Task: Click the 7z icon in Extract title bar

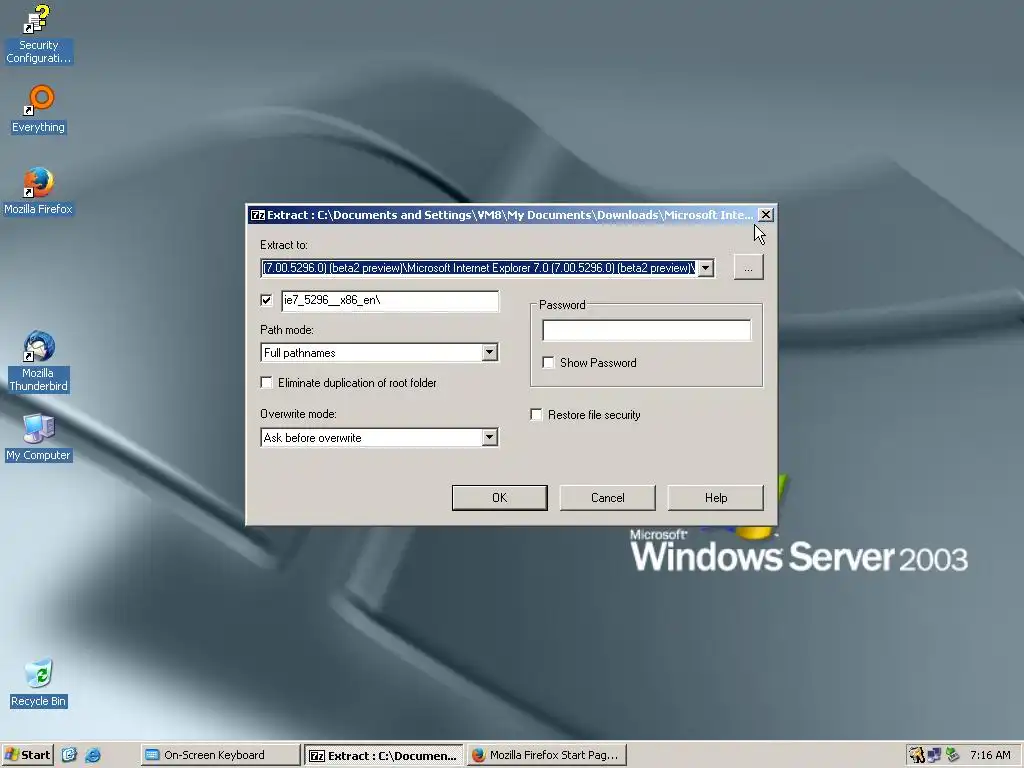Action: point(258,215)
